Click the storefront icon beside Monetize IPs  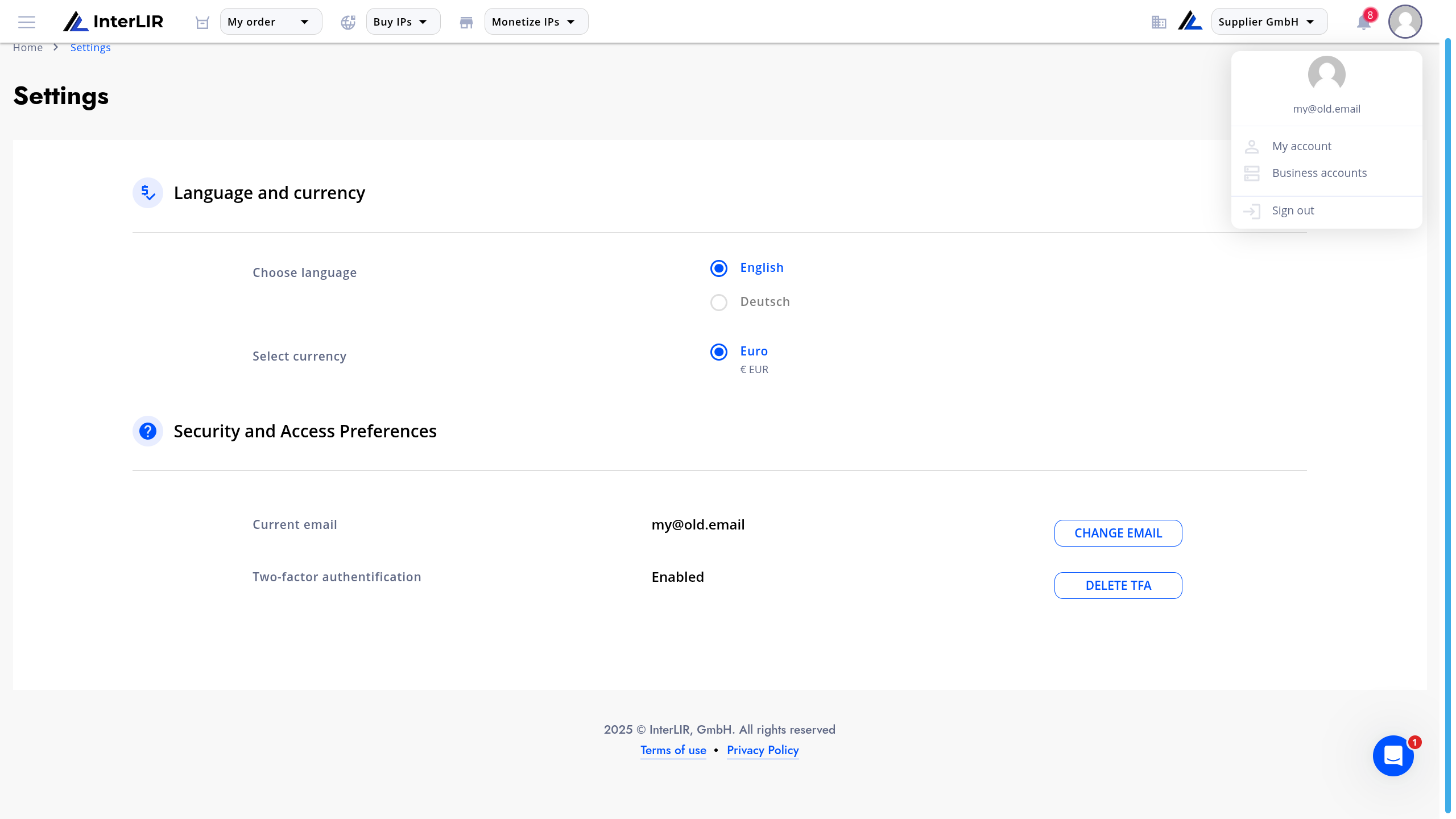coord(466,22)
